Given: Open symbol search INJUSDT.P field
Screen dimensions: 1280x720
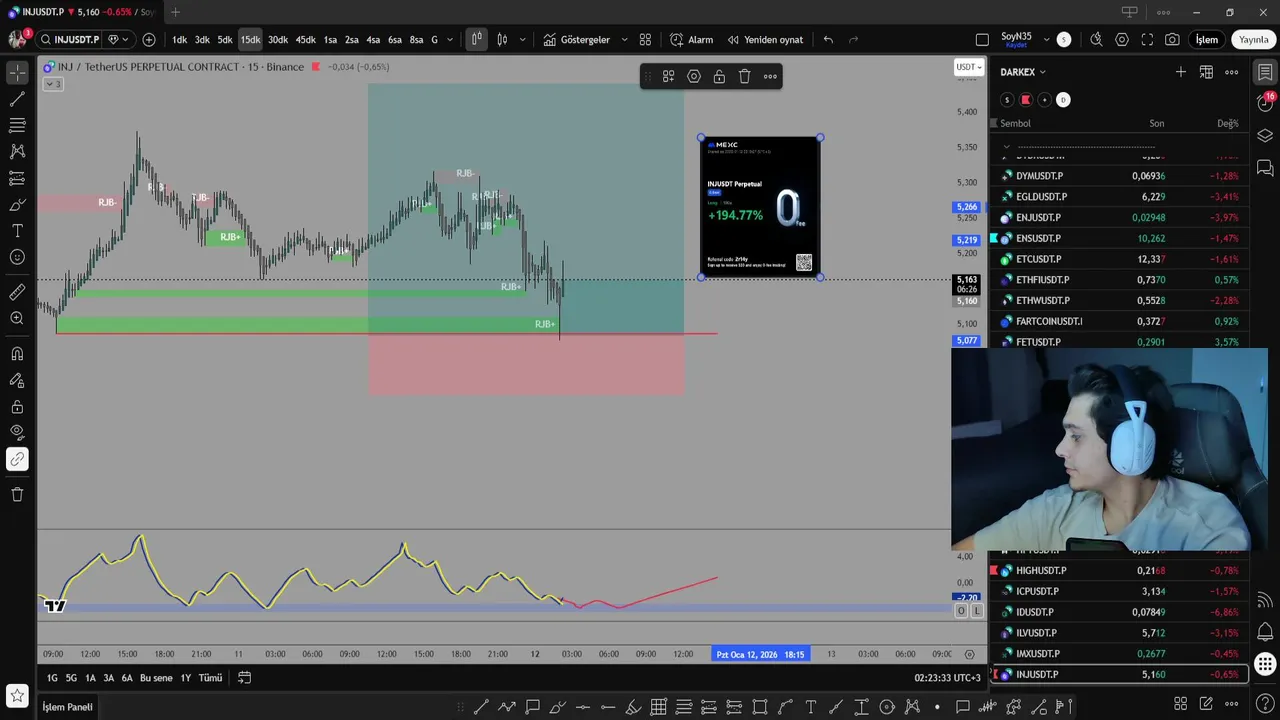Looking at the screenshot, I should tap(69, 40).
